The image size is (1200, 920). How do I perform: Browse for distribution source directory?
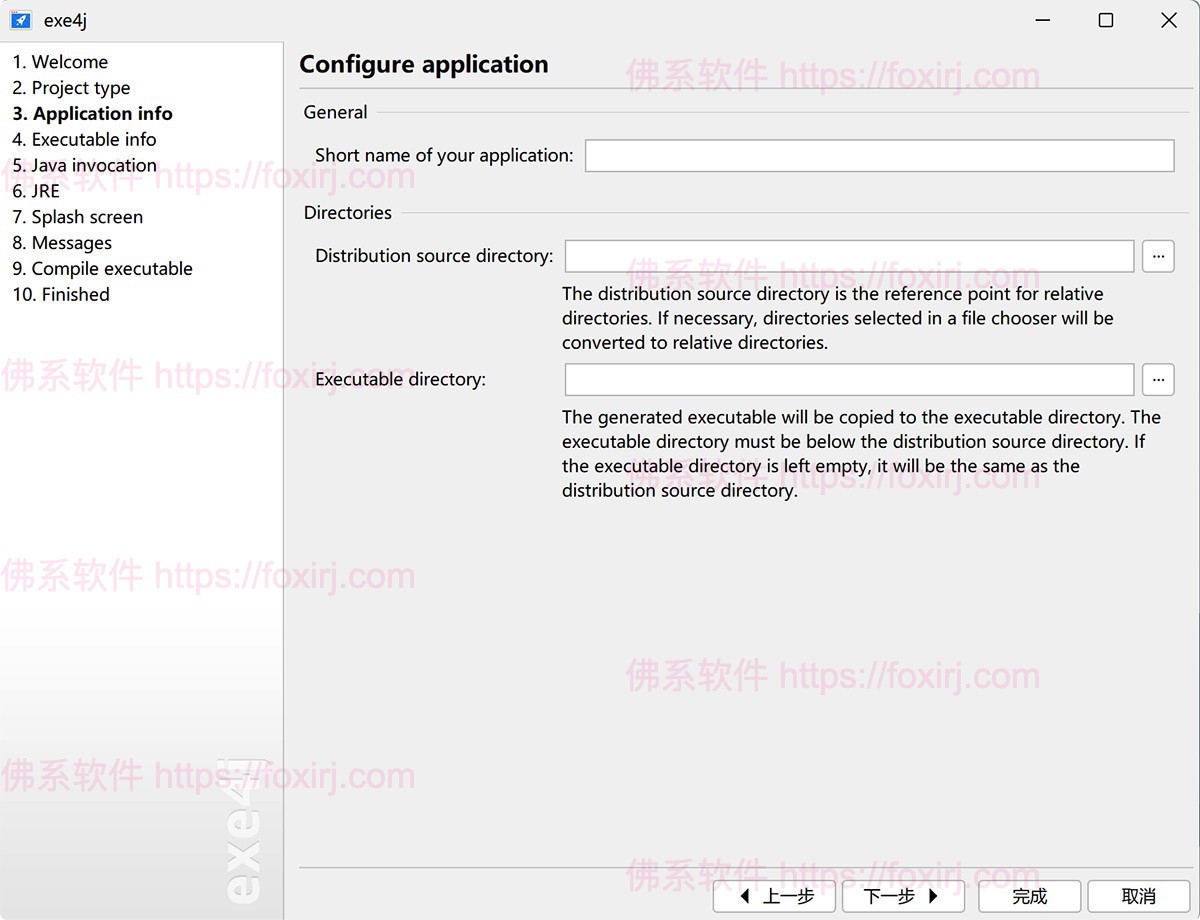click(x=1158, y=256)
